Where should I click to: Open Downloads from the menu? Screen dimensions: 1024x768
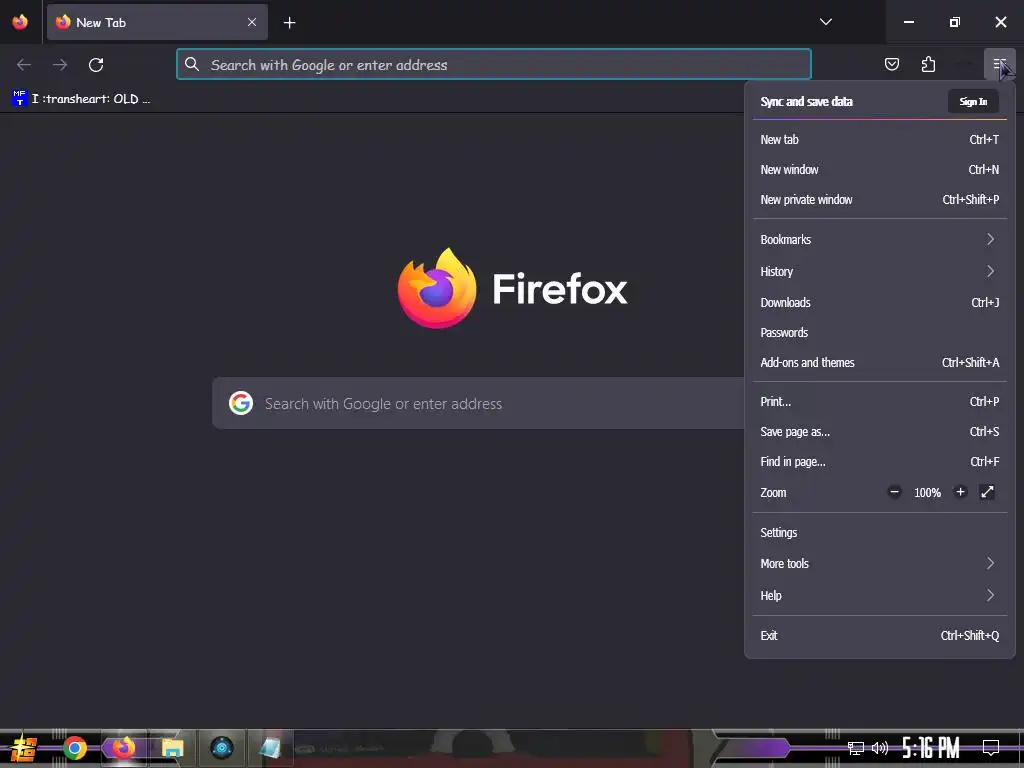[880, 302]
